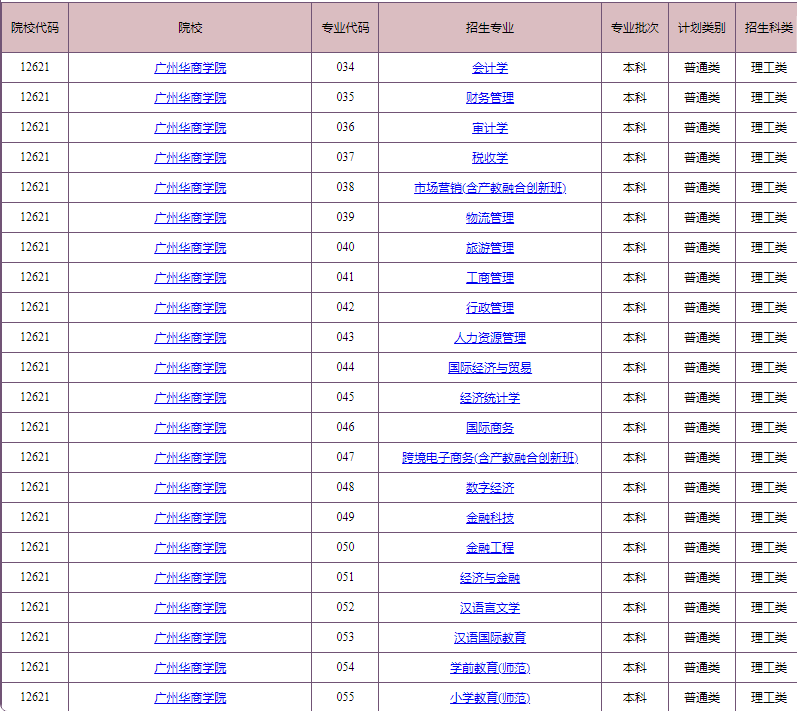The width and height of the screenshot is (797, 711).
Task: Open the 税收学 major link
Action: pos(489,158)
